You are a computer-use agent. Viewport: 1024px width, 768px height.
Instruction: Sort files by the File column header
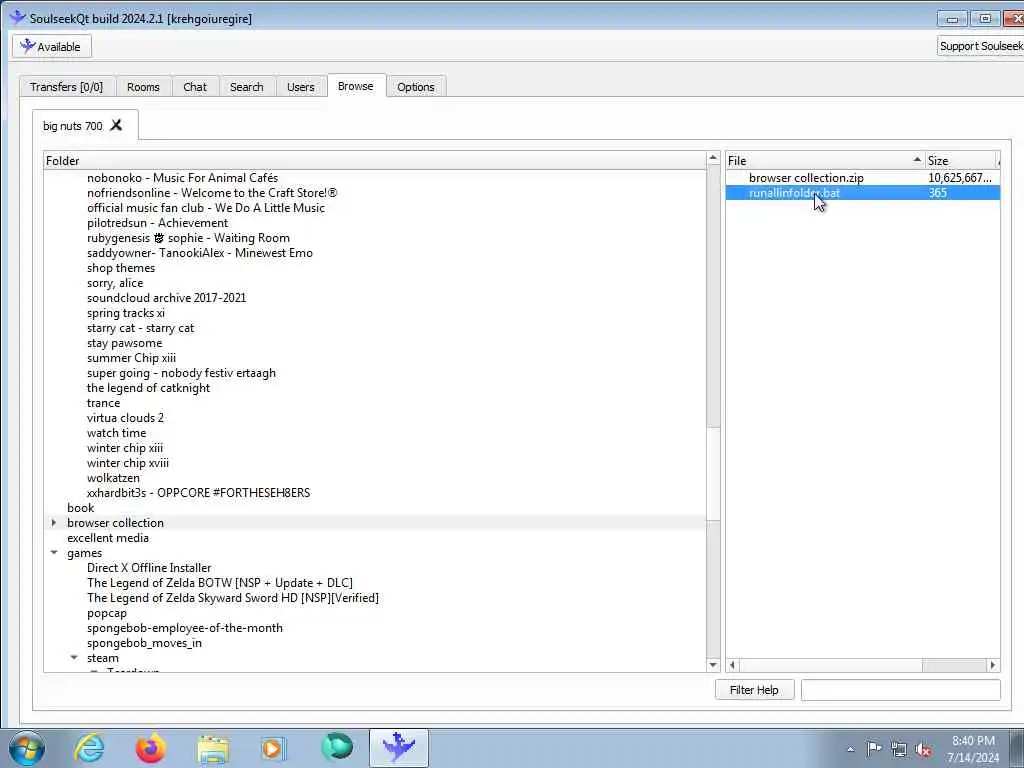click(825, 161)
